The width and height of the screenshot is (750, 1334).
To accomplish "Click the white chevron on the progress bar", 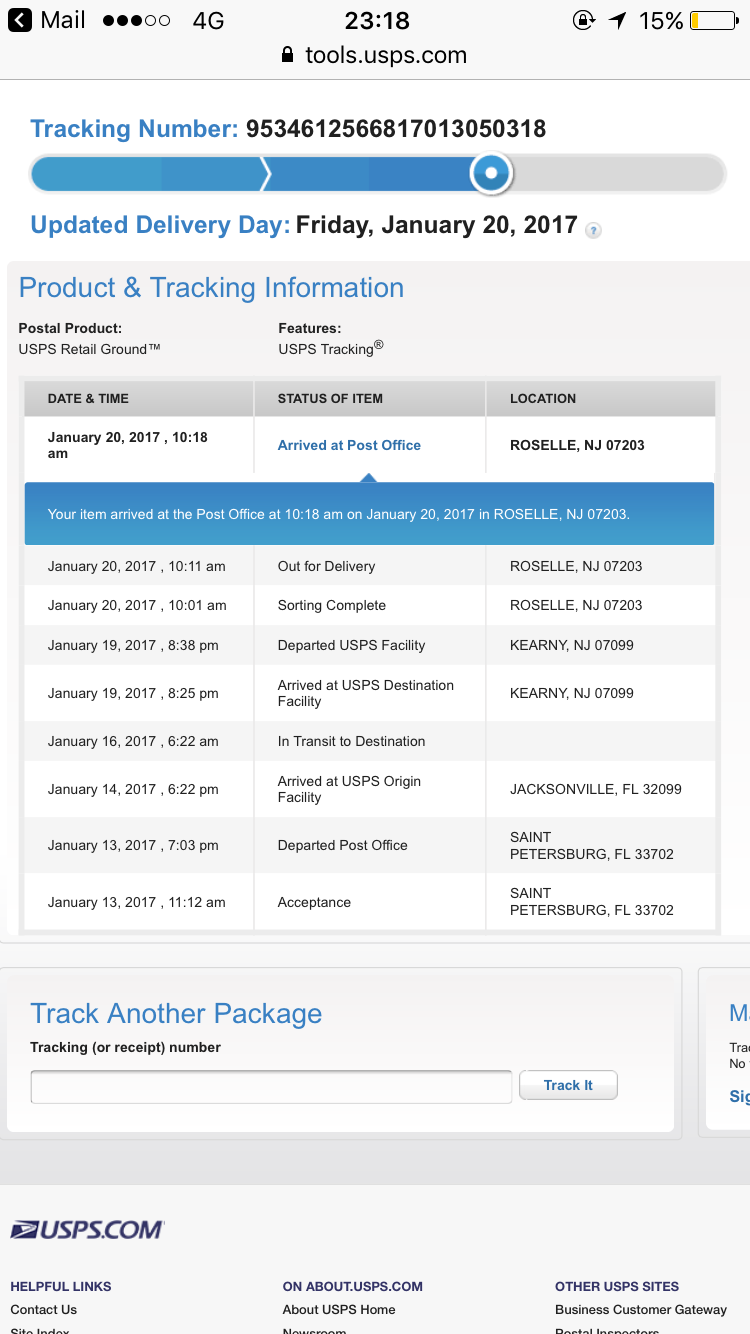I will (x=265, y=174).
